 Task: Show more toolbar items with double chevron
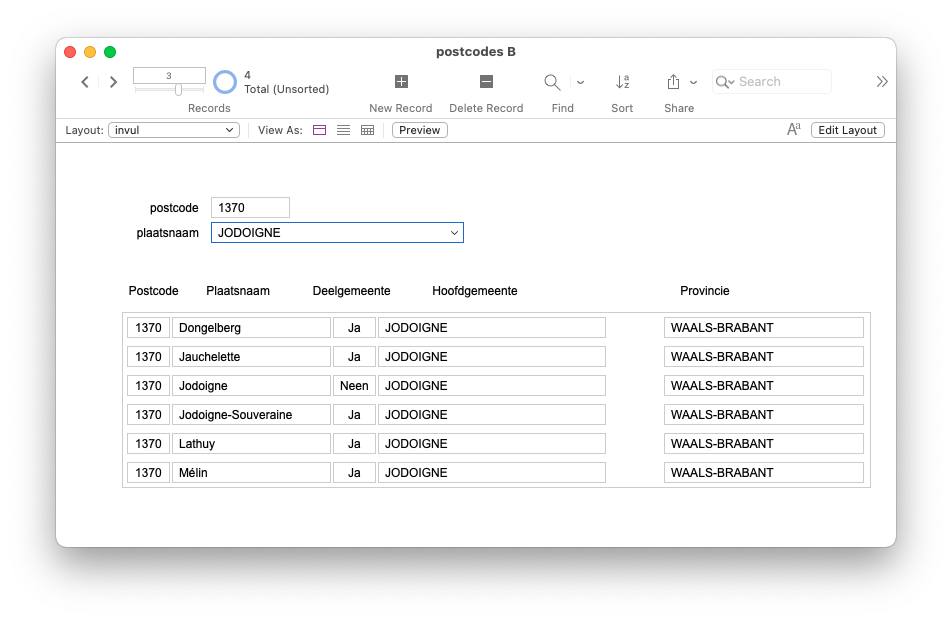tap(881, 82)
